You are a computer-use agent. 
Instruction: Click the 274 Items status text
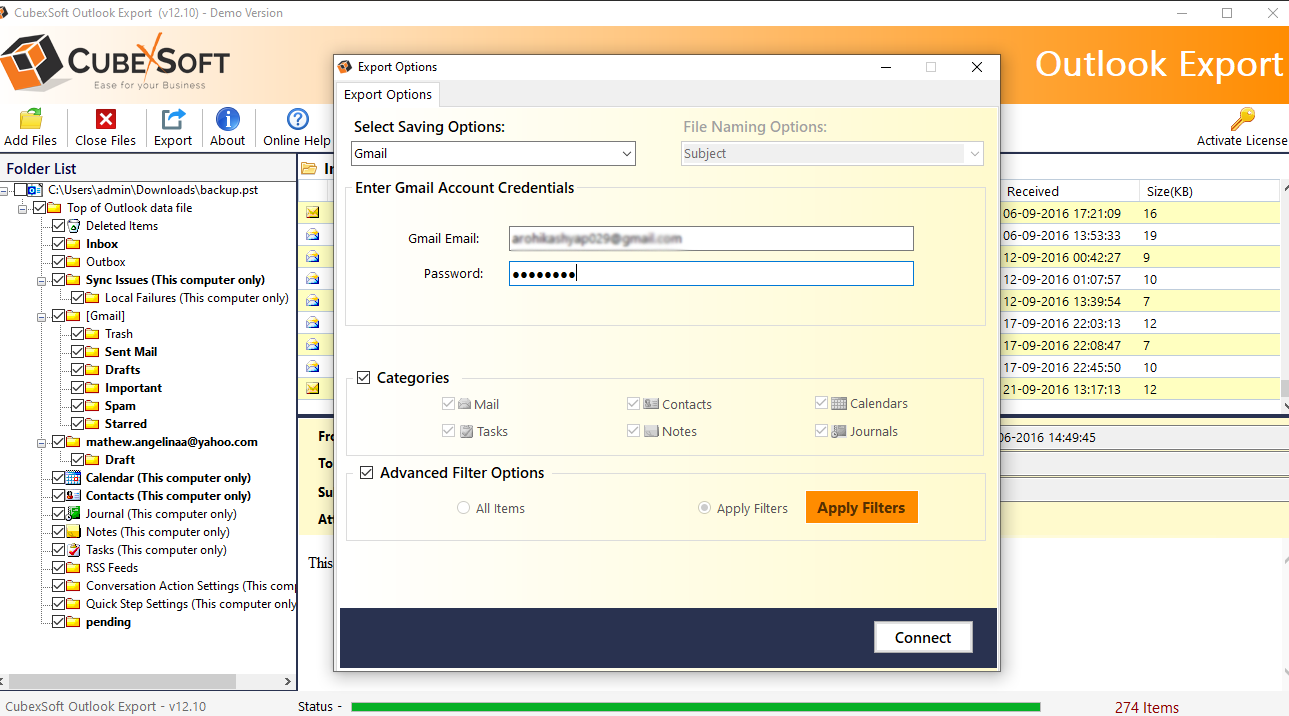tap(1146, 707)
